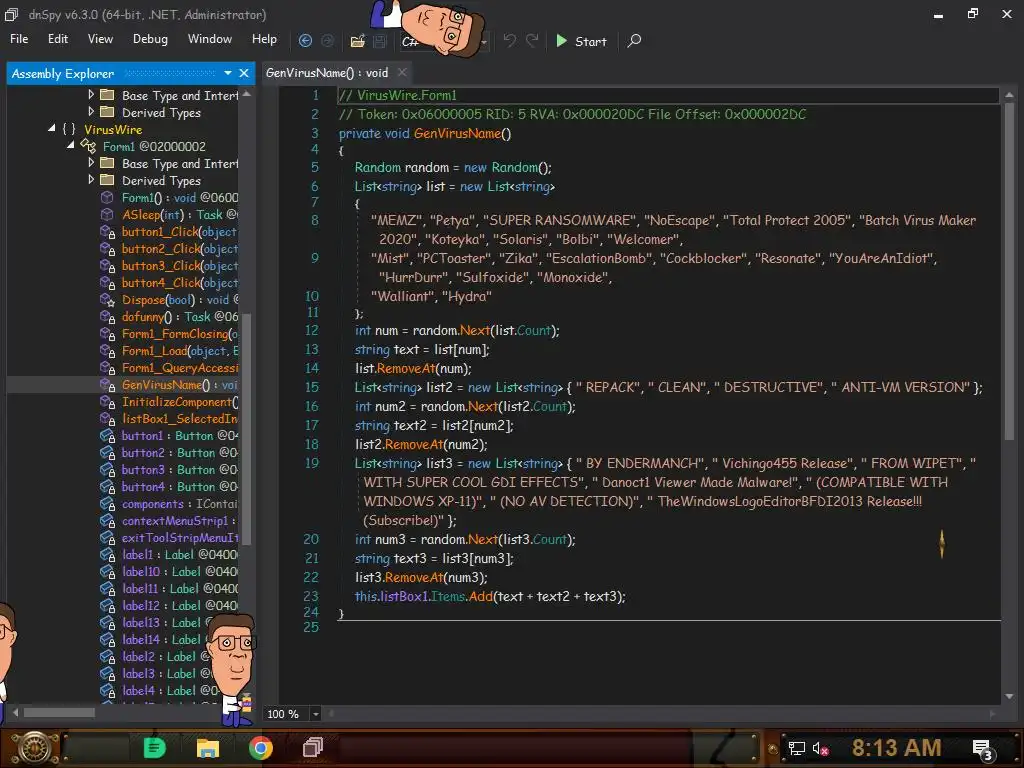Navigate forward with the toolbar forward arrow
The height and width of the screenshot is (768, 1024).
click(327, 41)
